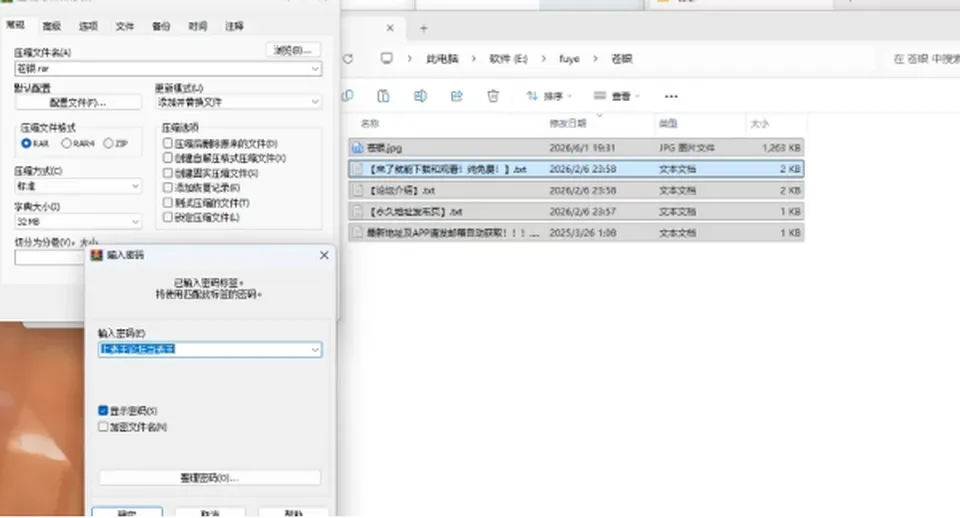960x518 pixels.
Task: Open archive name .rar dropdown arrow
Action: (x=315, y=69)
